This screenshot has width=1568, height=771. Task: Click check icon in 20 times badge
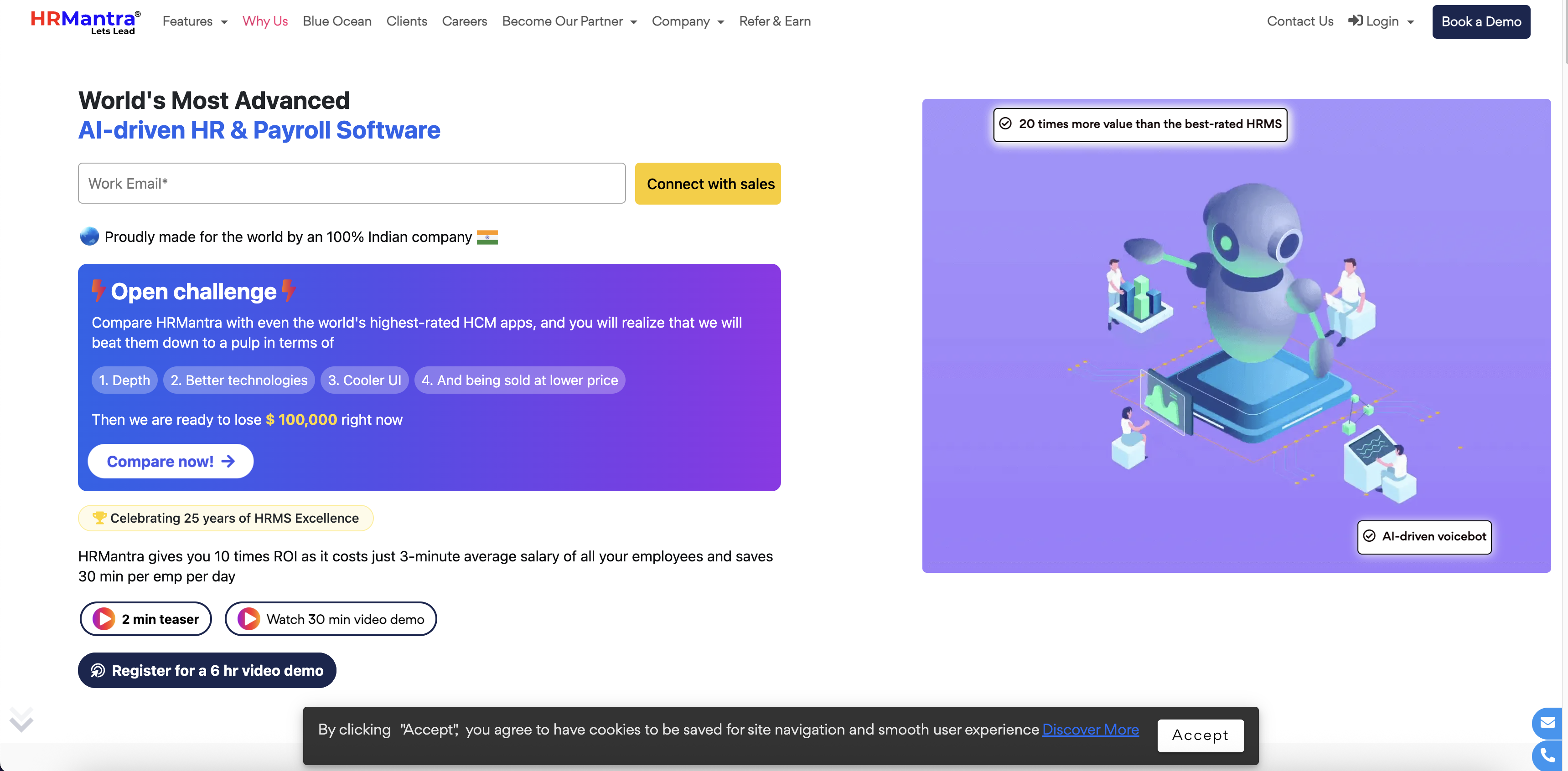coord(1005,123)
